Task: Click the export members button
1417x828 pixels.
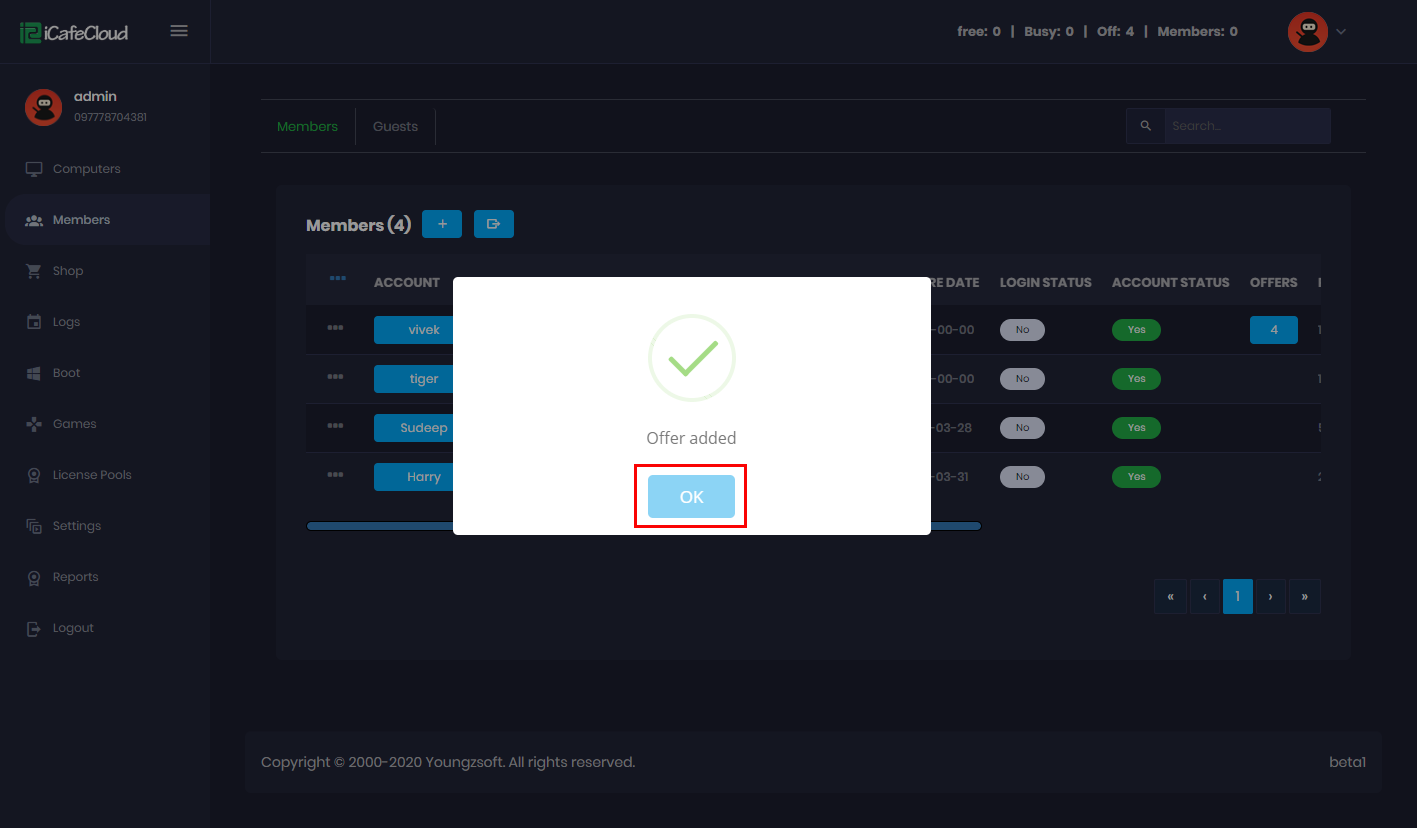Action: 493,224
